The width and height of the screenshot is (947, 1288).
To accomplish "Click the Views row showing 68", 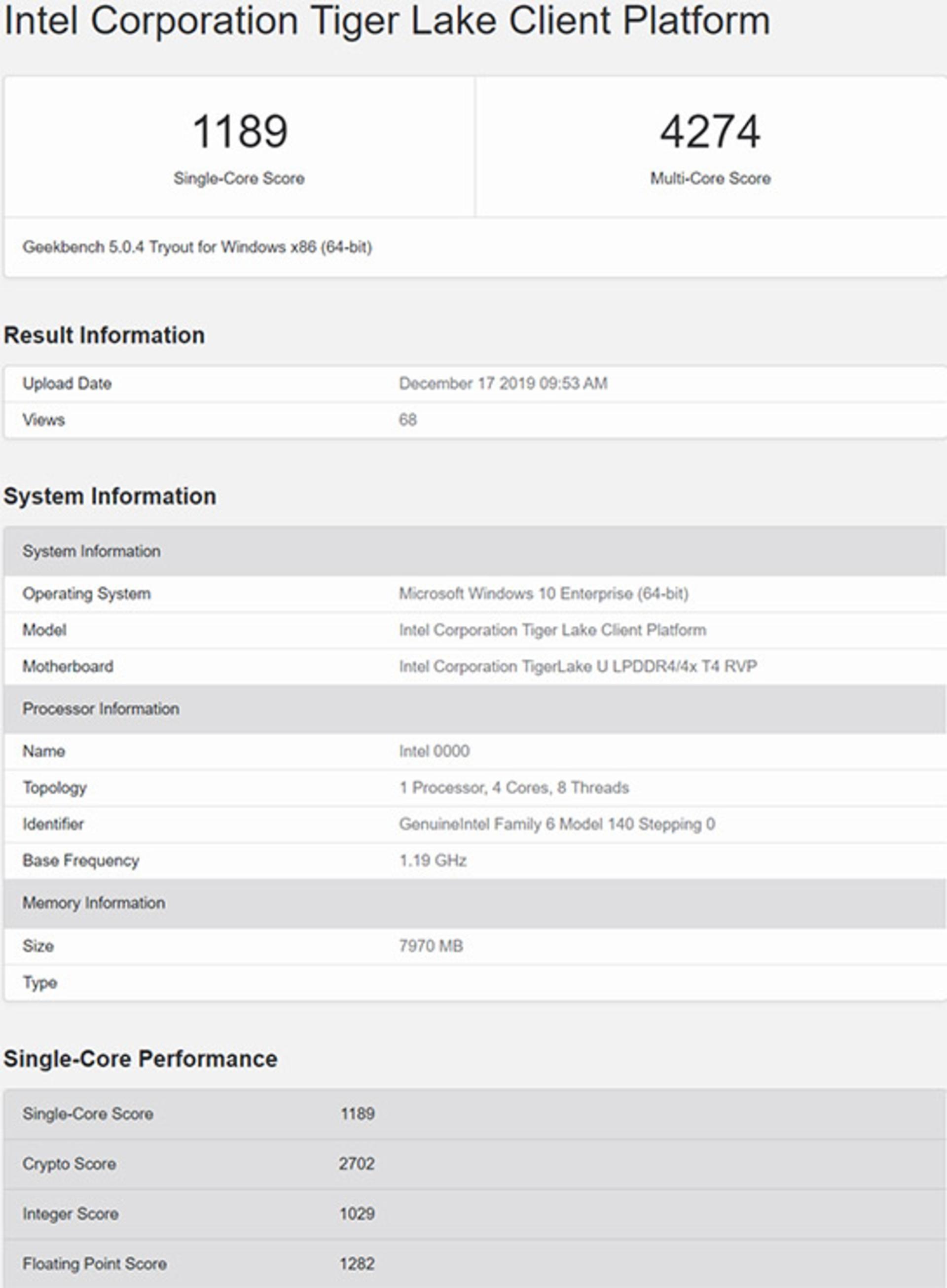I will (x=474, y=420).
